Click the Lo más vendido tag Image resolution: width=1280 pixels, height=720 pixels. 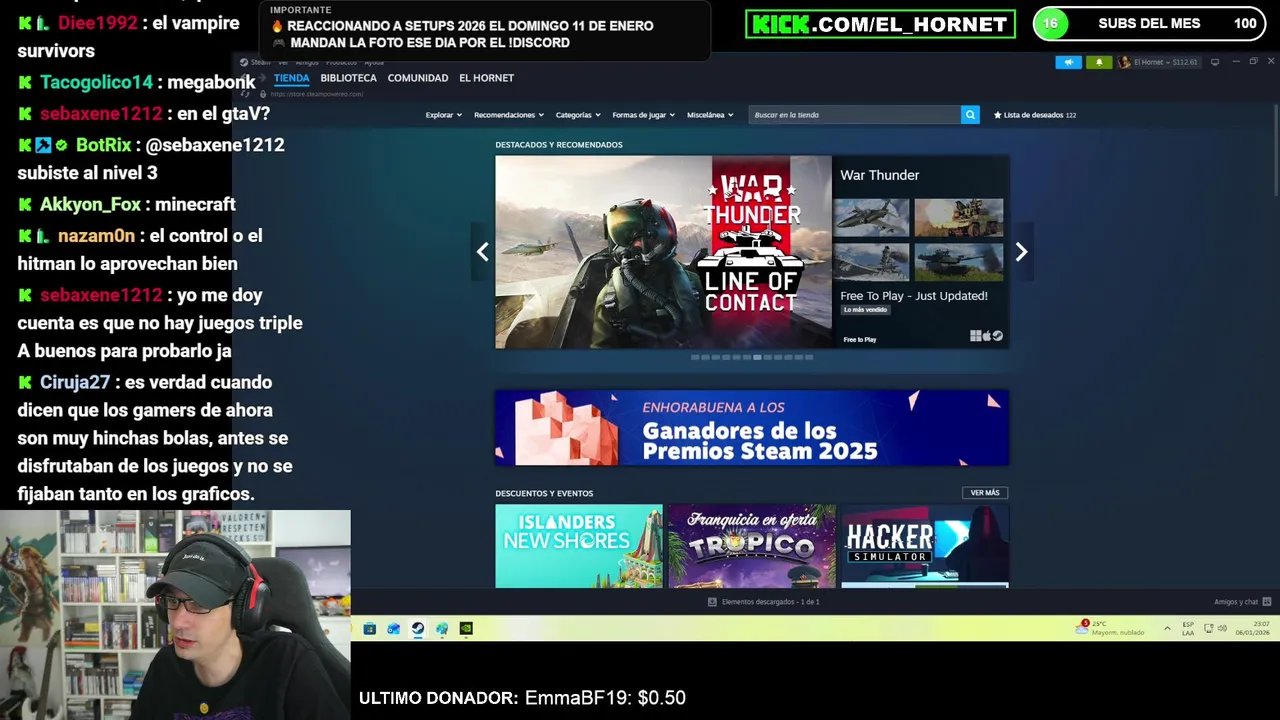pos(865,310)
